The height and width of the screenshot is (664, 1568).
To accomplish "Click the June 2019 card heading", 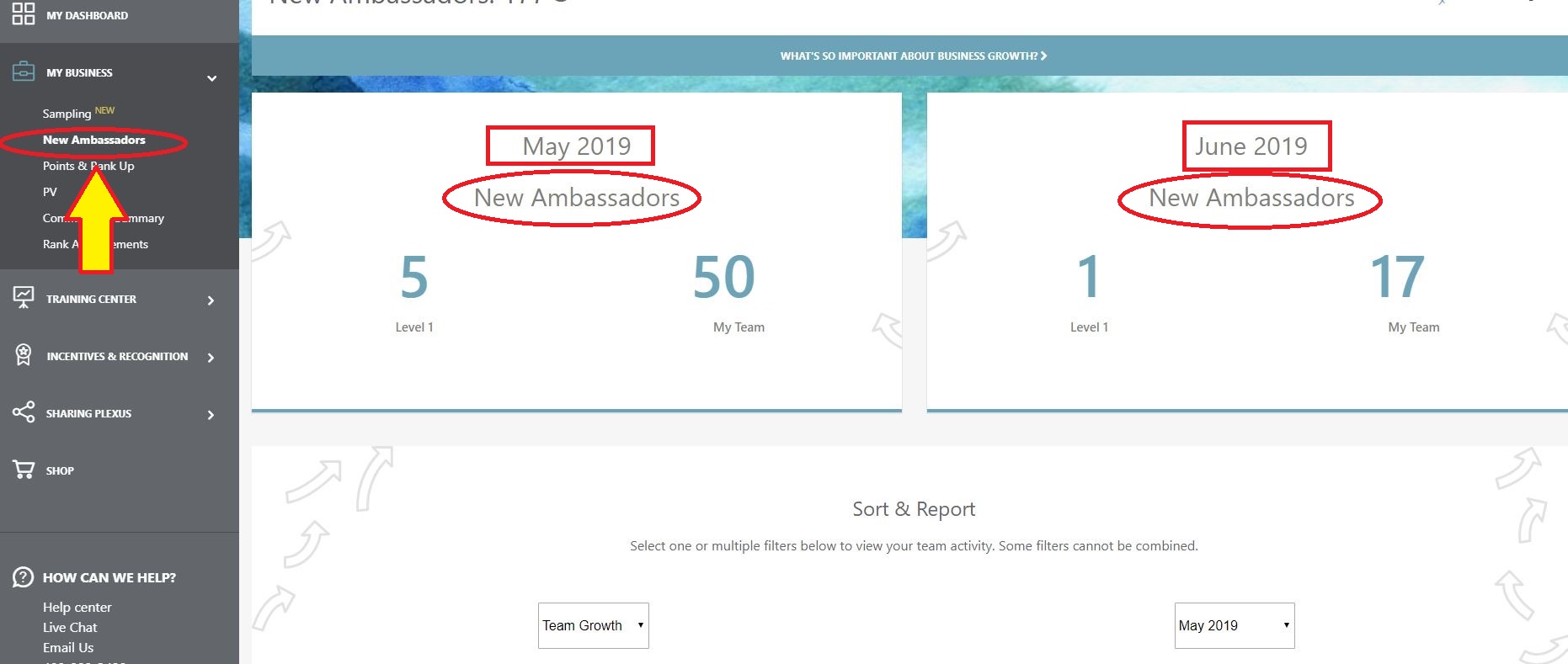I will [1251, 146].
